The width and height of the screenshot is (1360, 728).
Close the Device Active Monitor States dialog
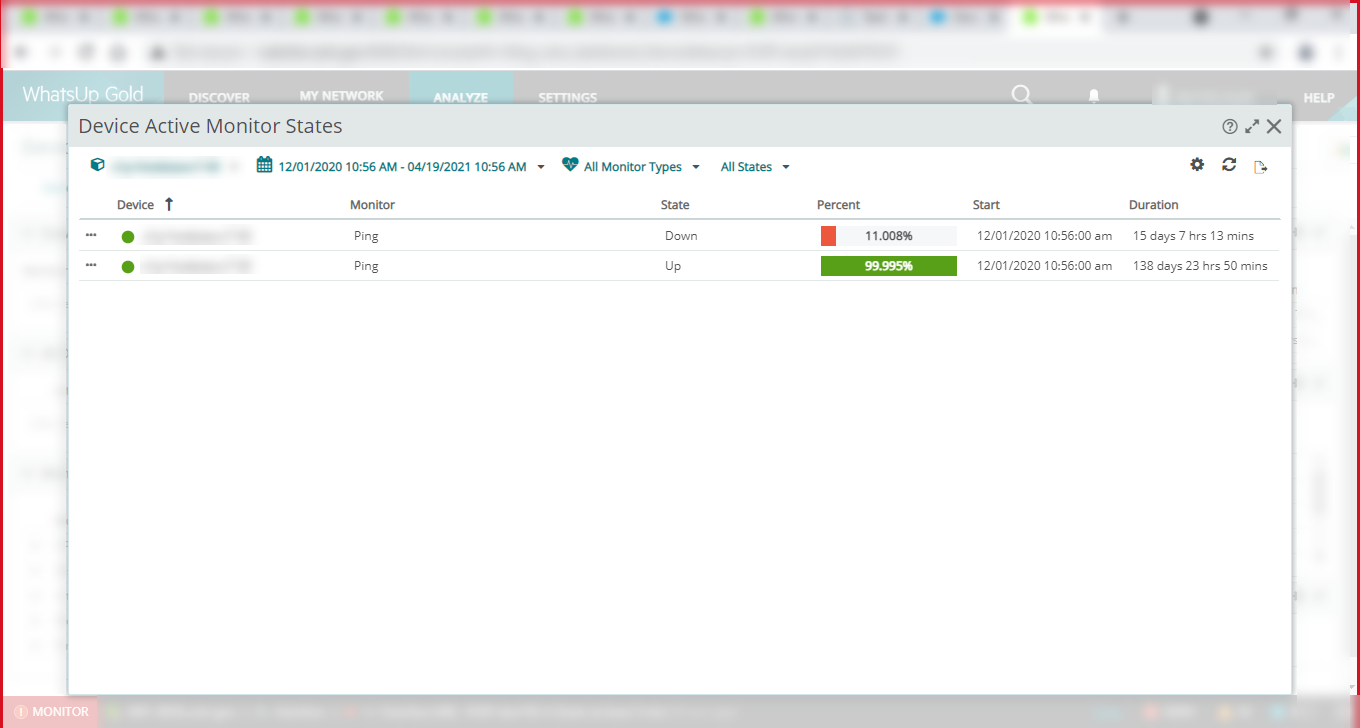[1274, 126]
